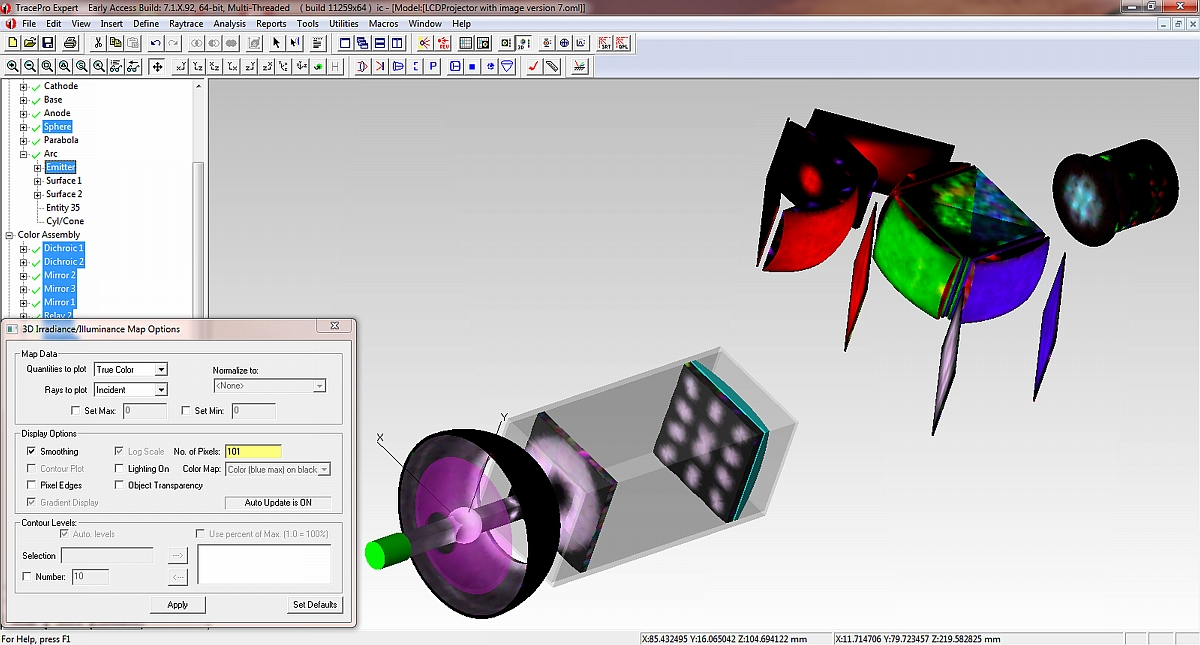Click the Apply button
Screen dimensions: 1200x645
point(178,605)
